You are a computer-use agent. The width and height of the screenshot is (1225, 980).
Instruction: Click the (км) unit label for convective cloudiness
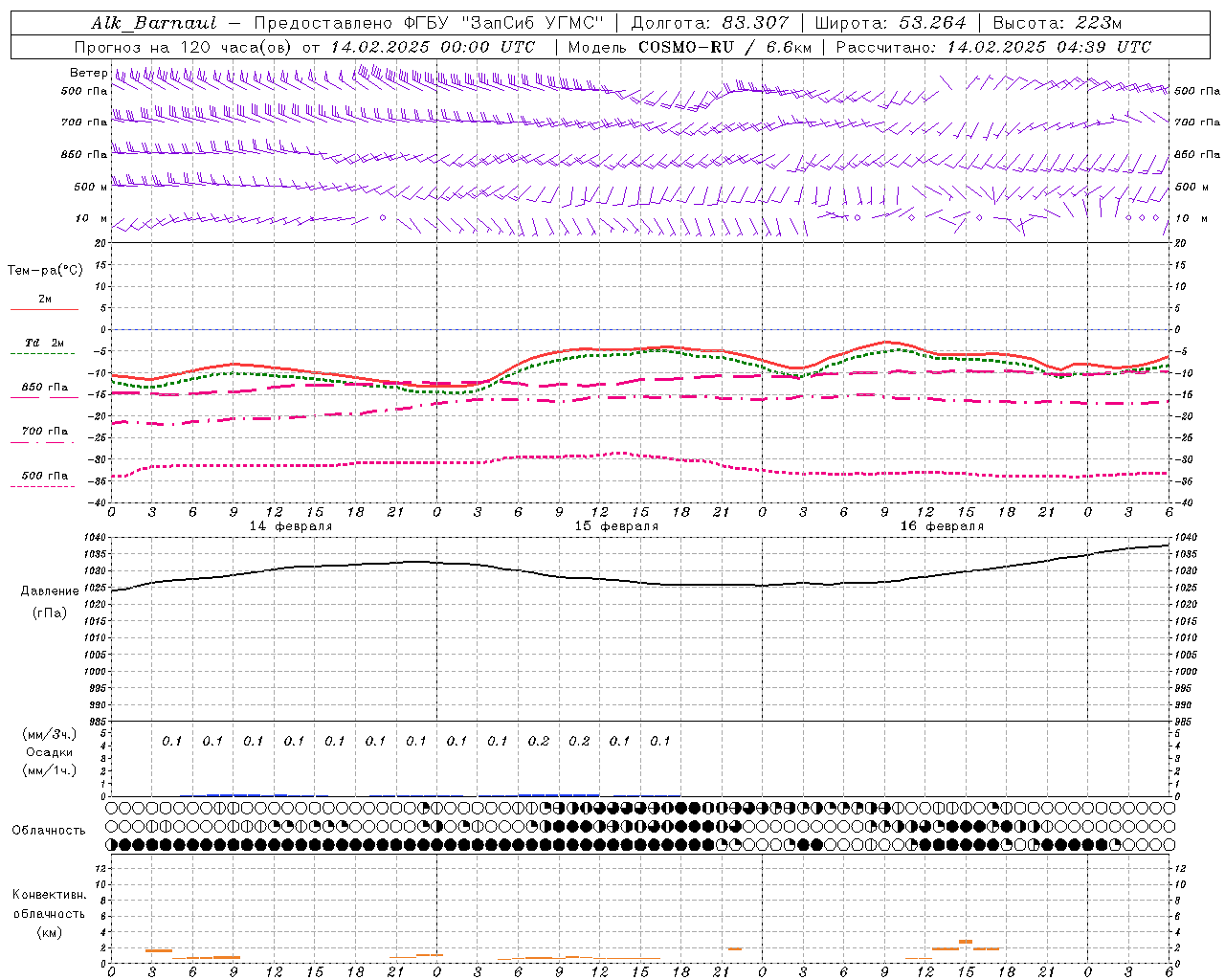point(49,932)
